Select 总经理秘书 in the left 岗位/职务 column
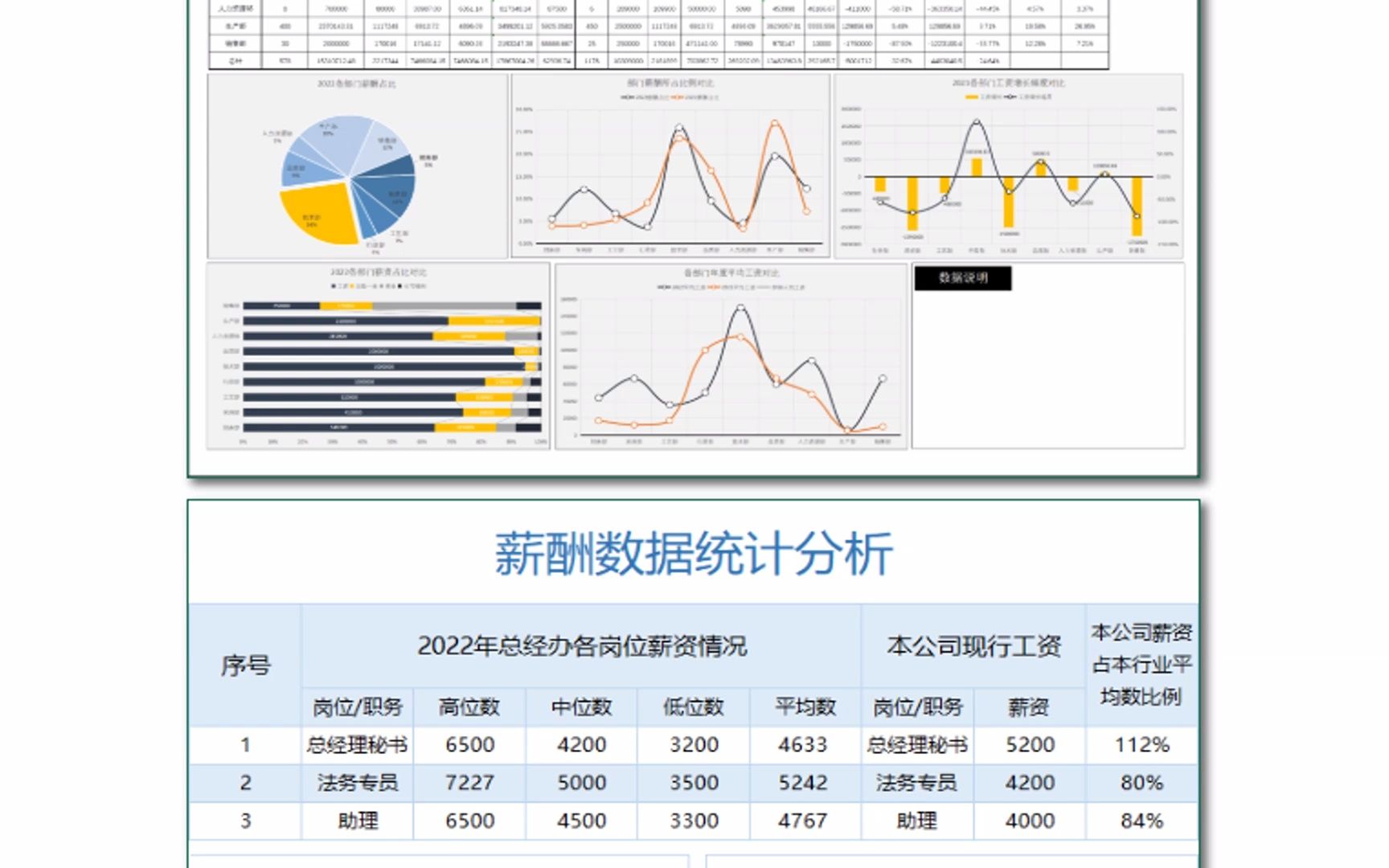Viewport: 1389px width, 868px height. pyautogui.click(x=358, y=745)
